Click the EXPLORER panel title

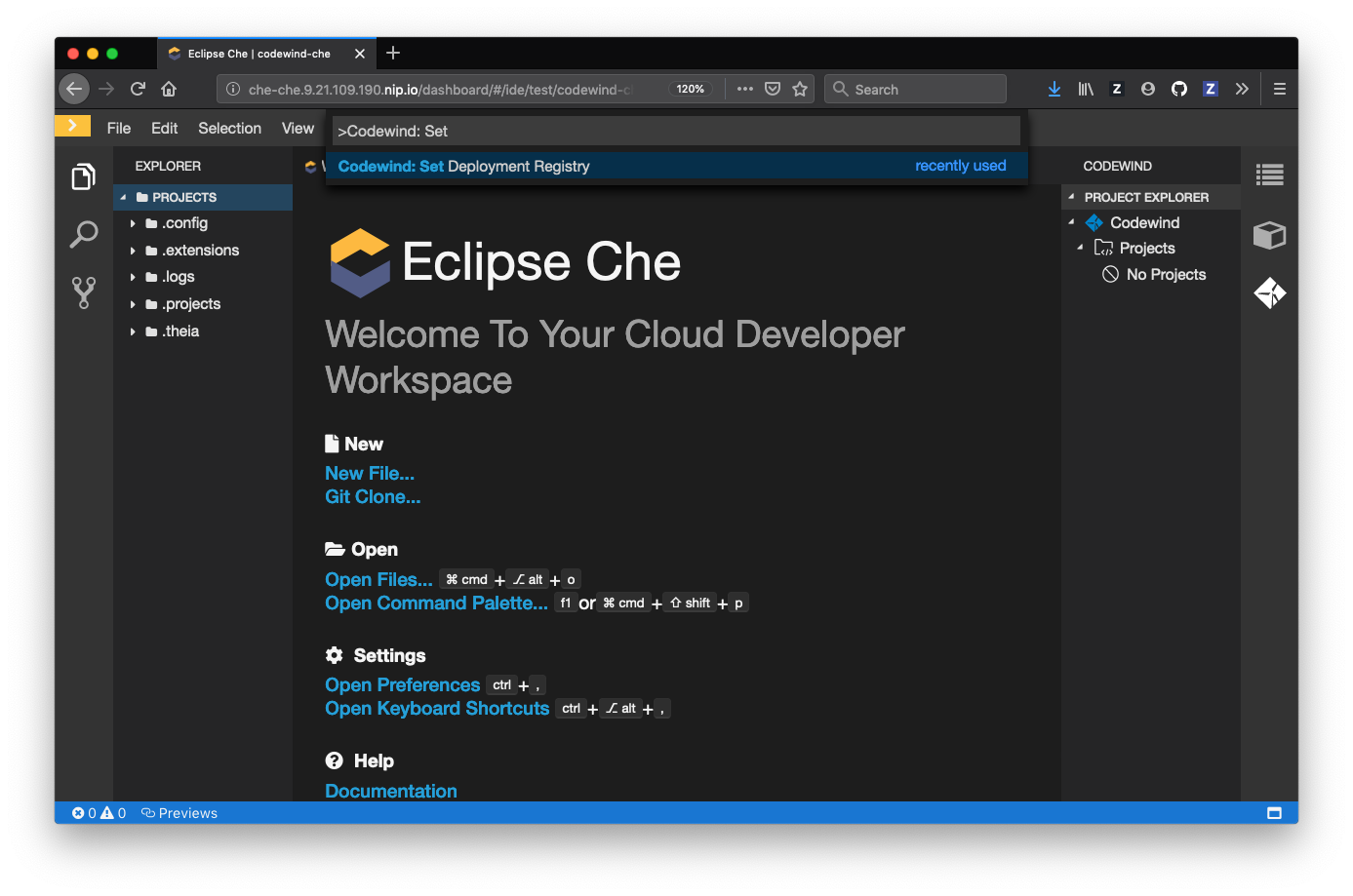point(168,166)
